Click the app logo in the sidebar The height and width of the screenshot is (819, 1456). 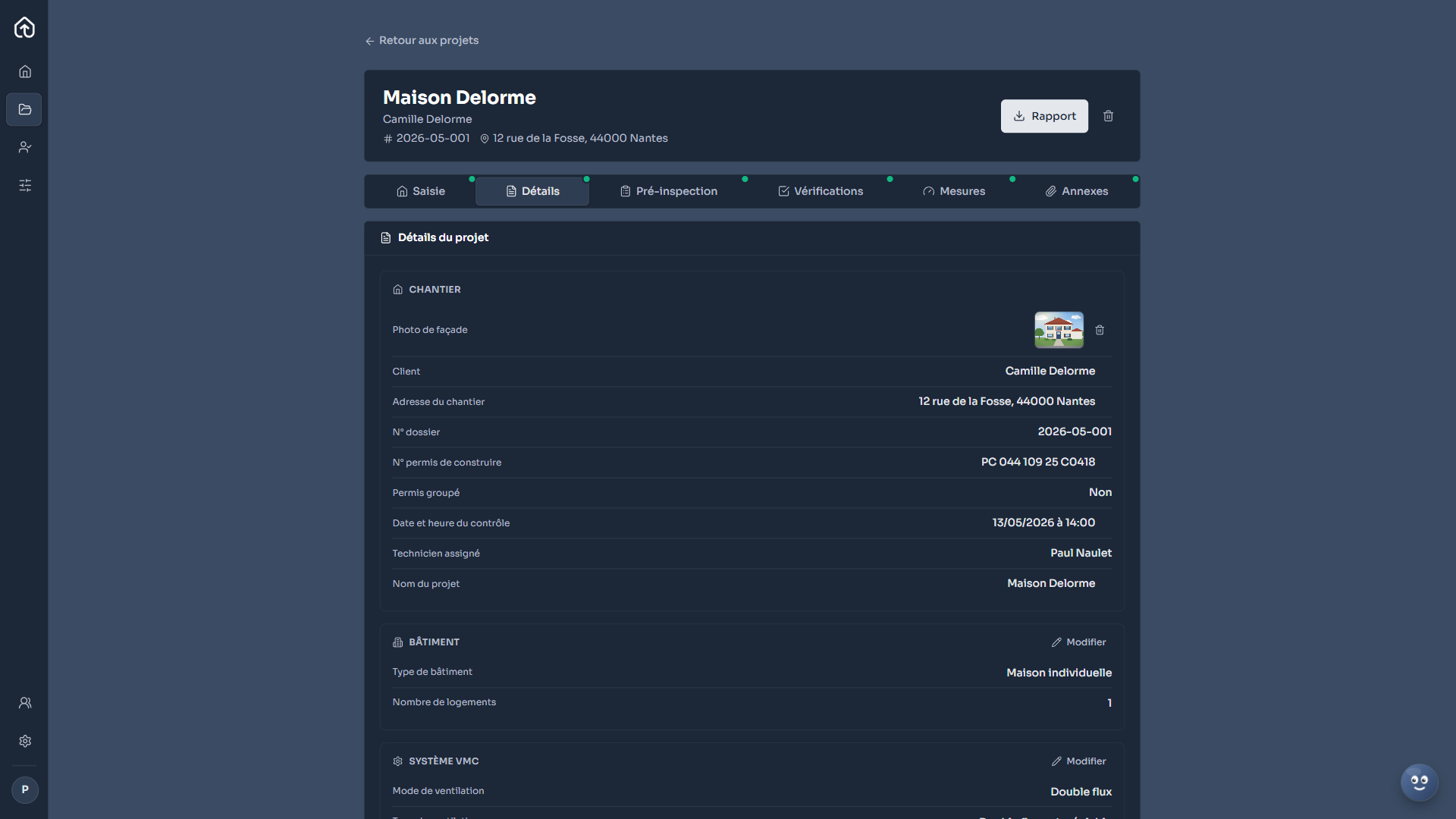coord(24,27)
